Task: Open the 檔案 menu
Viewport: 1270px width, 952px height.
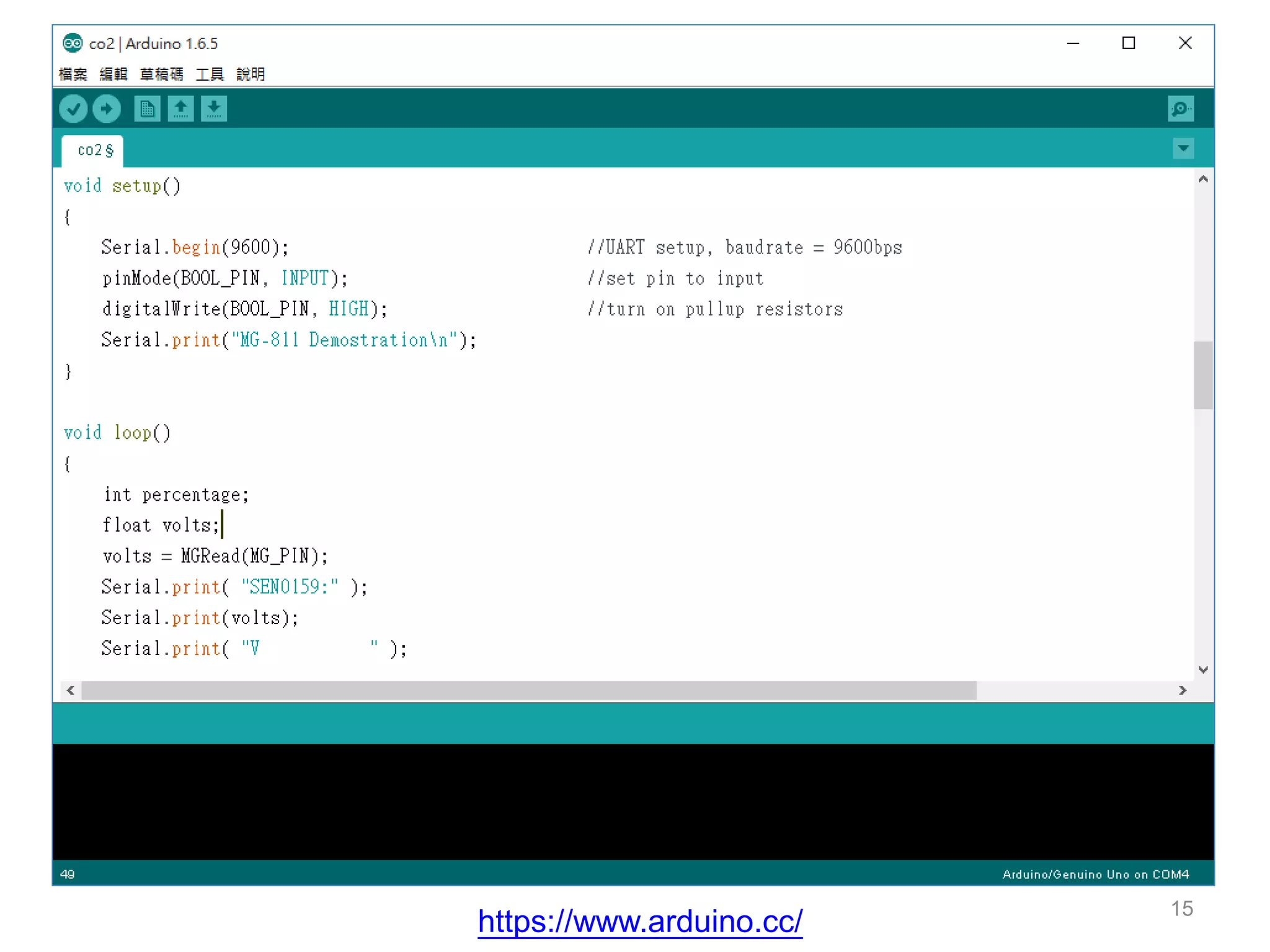Action: [73, 74]
